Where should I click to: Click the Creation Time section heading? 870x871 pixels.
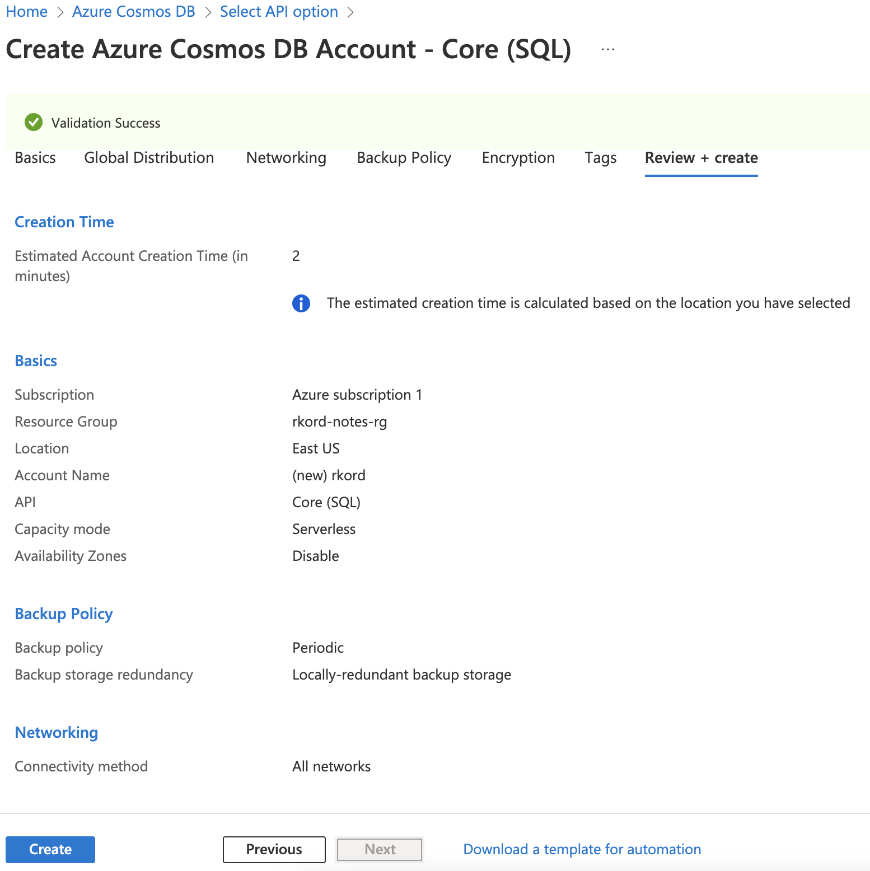pyautogui.click(x=64, y=222)
